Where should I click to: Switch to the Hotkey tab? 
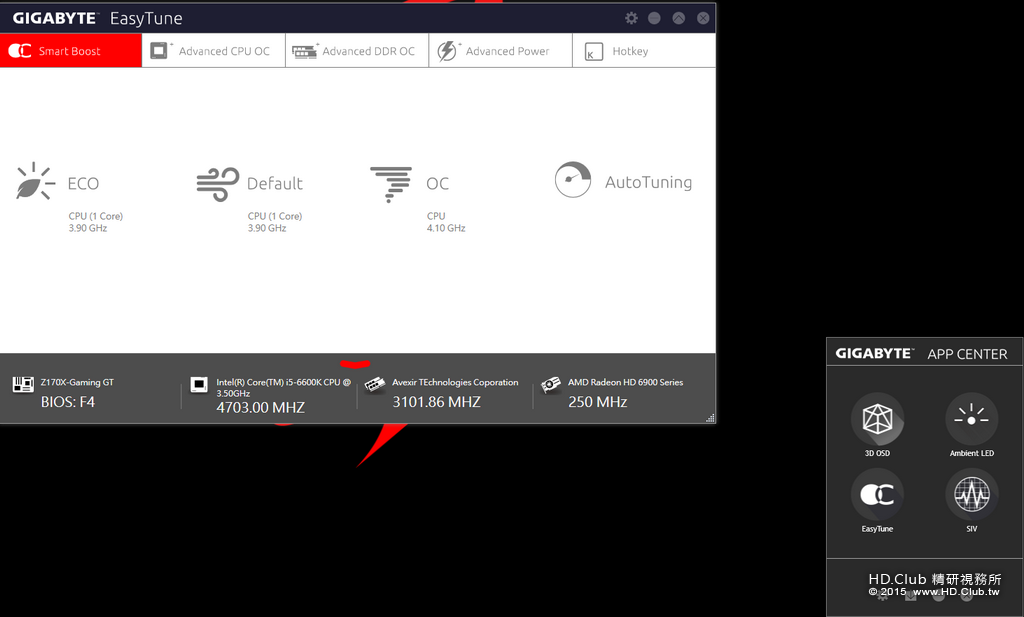644,51
